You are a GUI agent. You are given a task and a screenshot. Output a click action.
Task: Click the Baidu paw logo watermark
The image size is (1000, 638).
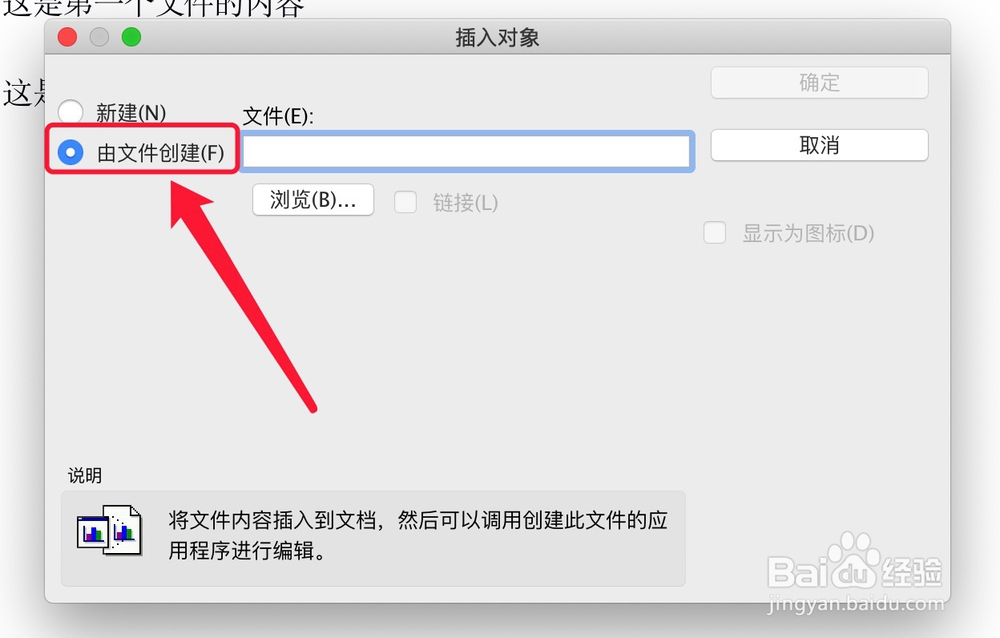pos(855,561)
